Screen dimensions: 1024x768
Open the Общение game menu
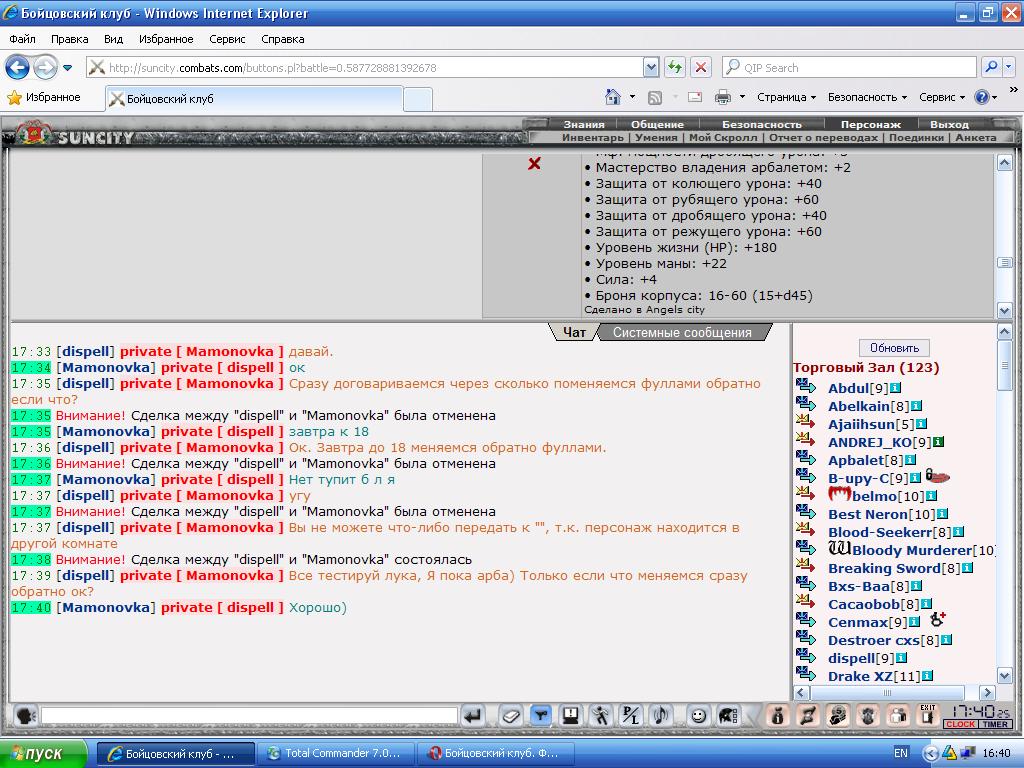[x=657, y=124]
